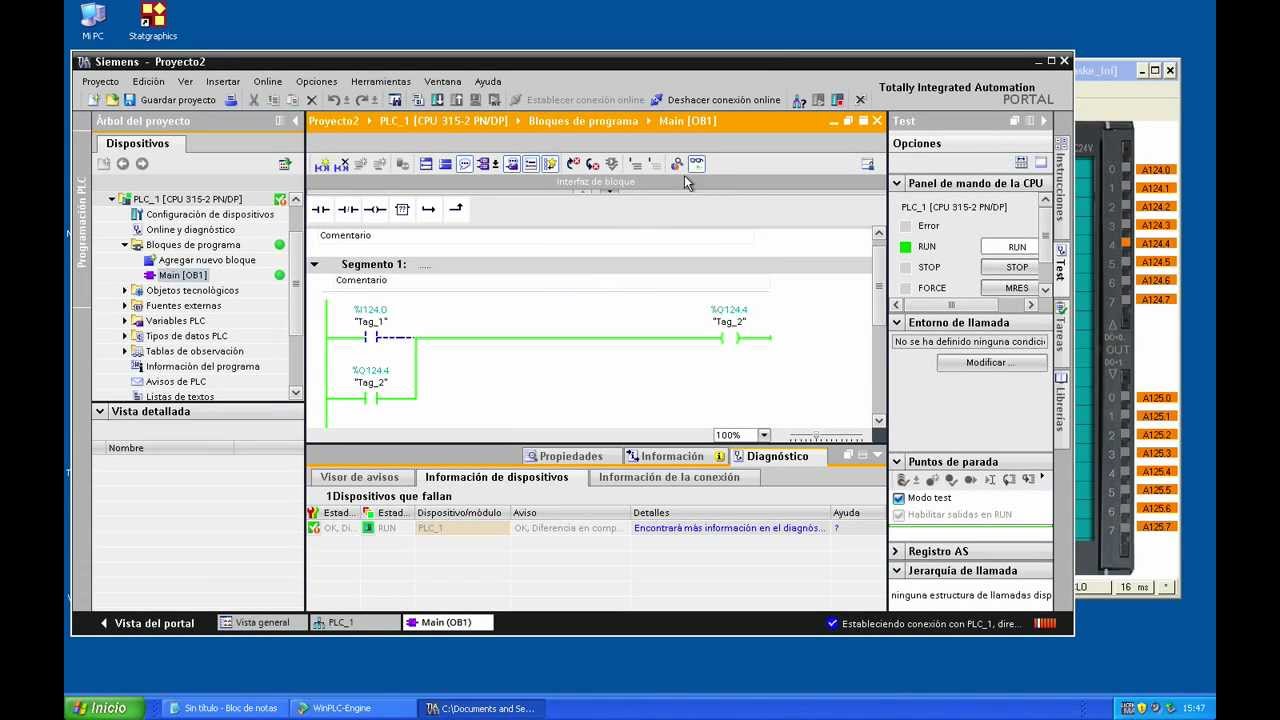Collapse the project tree panel with arrow
This screenshot has height=720, width=1280.
pyautogui.click(x=296, y=121)
